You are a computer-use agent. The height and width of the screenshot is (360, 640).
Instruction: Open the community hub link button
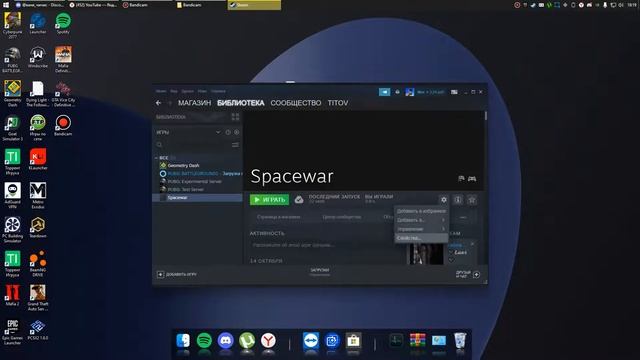(342, 217)
